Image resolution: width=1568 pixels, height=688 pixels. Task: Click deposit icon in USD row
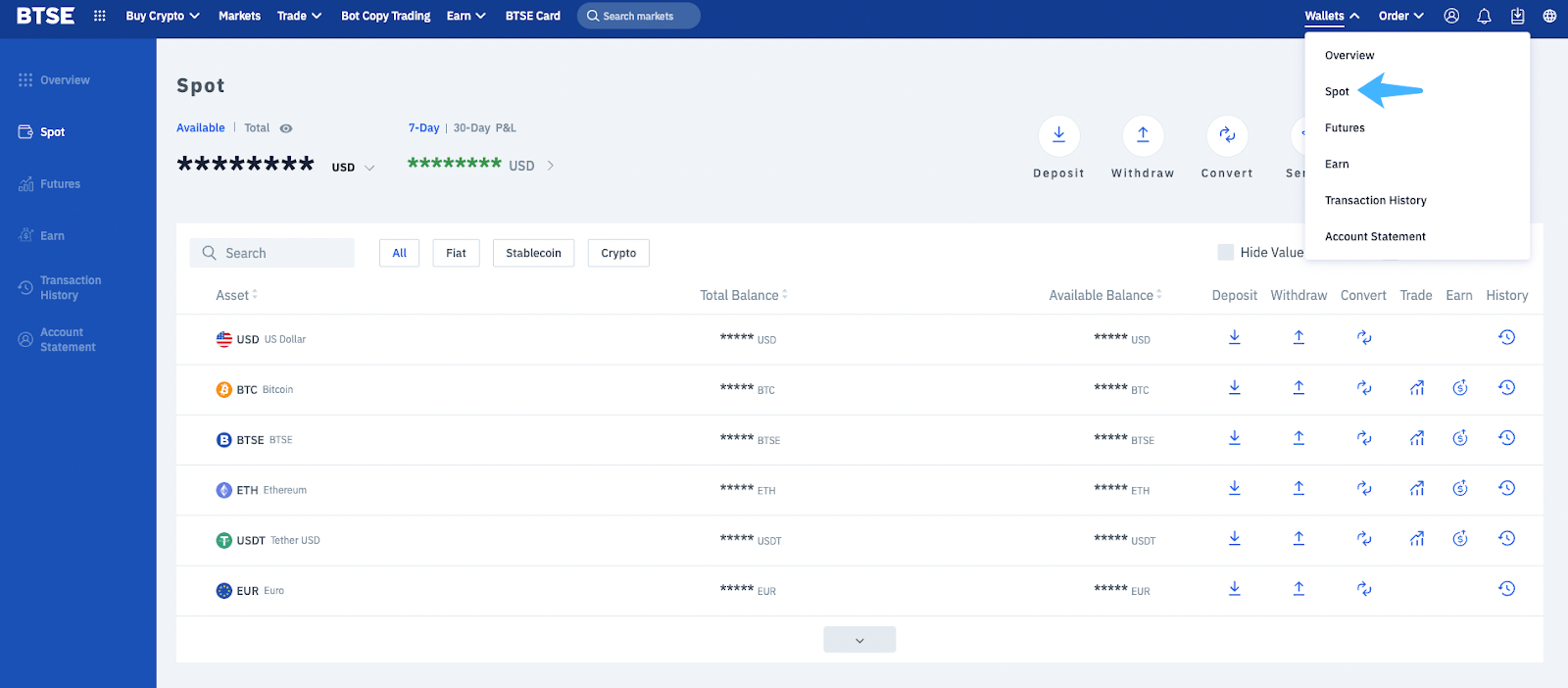point(1235,337)
